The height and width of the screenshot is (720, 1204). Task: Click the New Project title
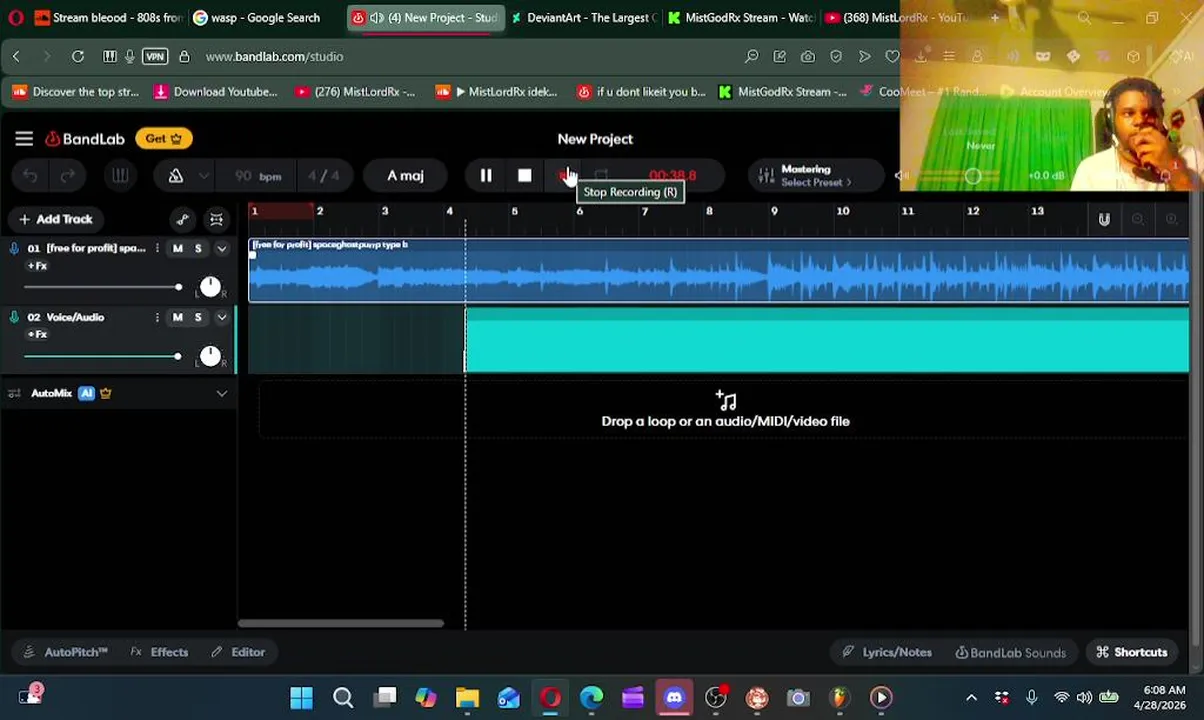point(595,139)
